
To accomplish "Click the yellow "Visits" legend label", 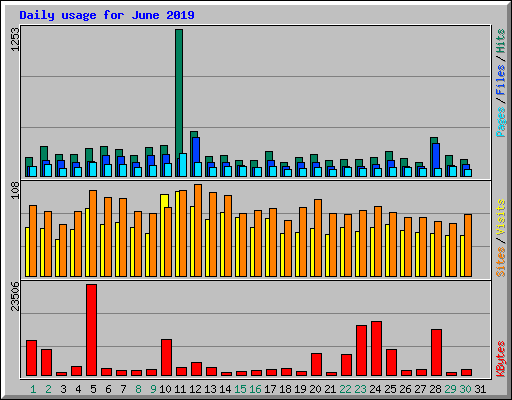I will (500, 217).
